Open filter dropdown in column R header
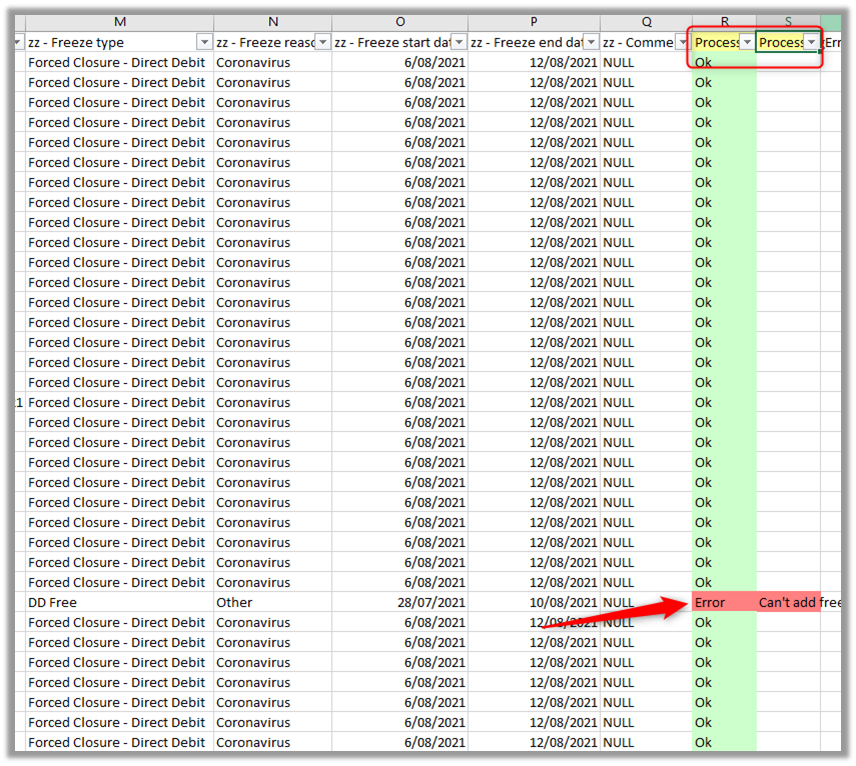 (746, 43)
